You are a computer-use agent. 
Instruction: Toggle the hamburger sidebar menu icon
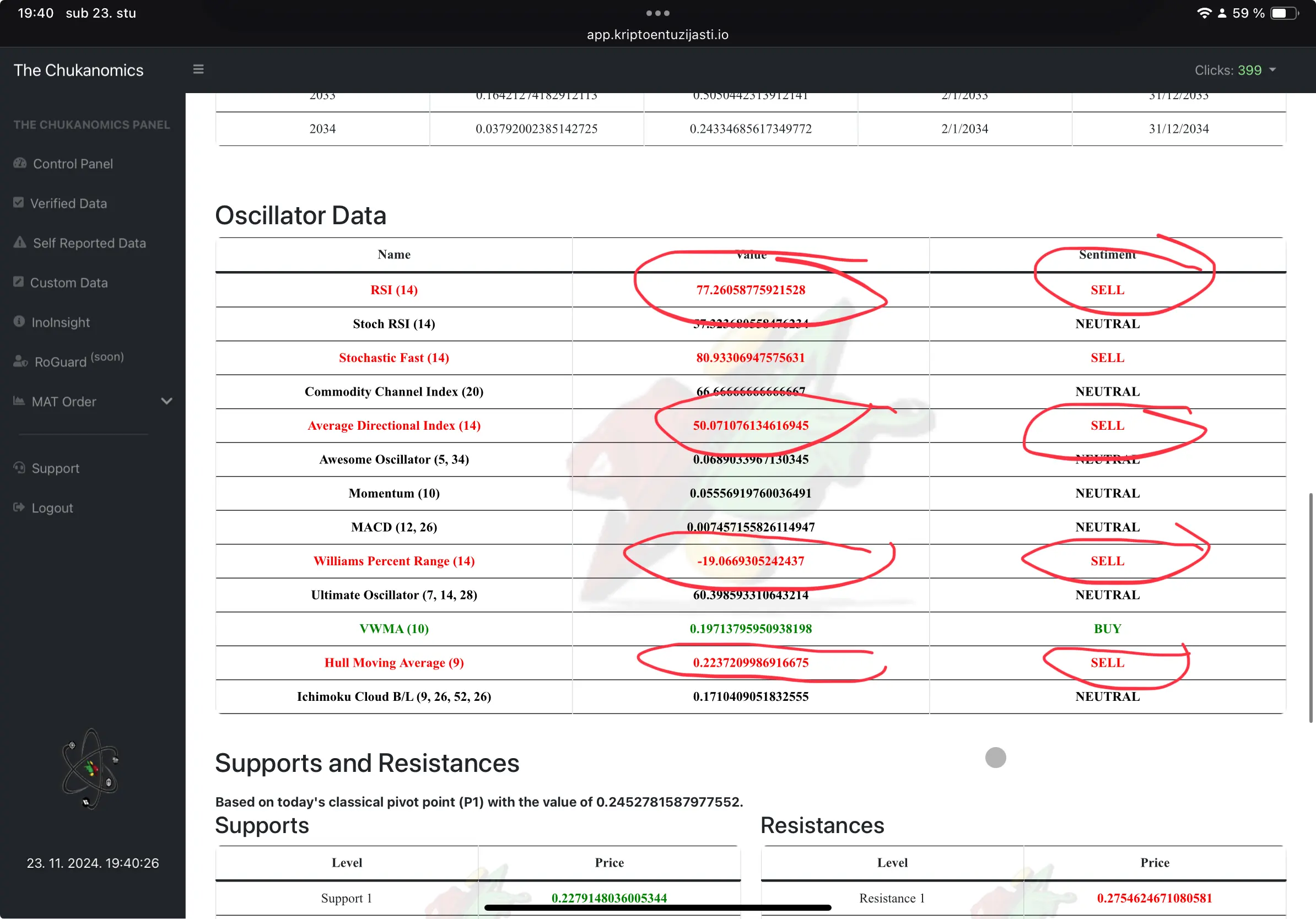click(x=198, y=69)
